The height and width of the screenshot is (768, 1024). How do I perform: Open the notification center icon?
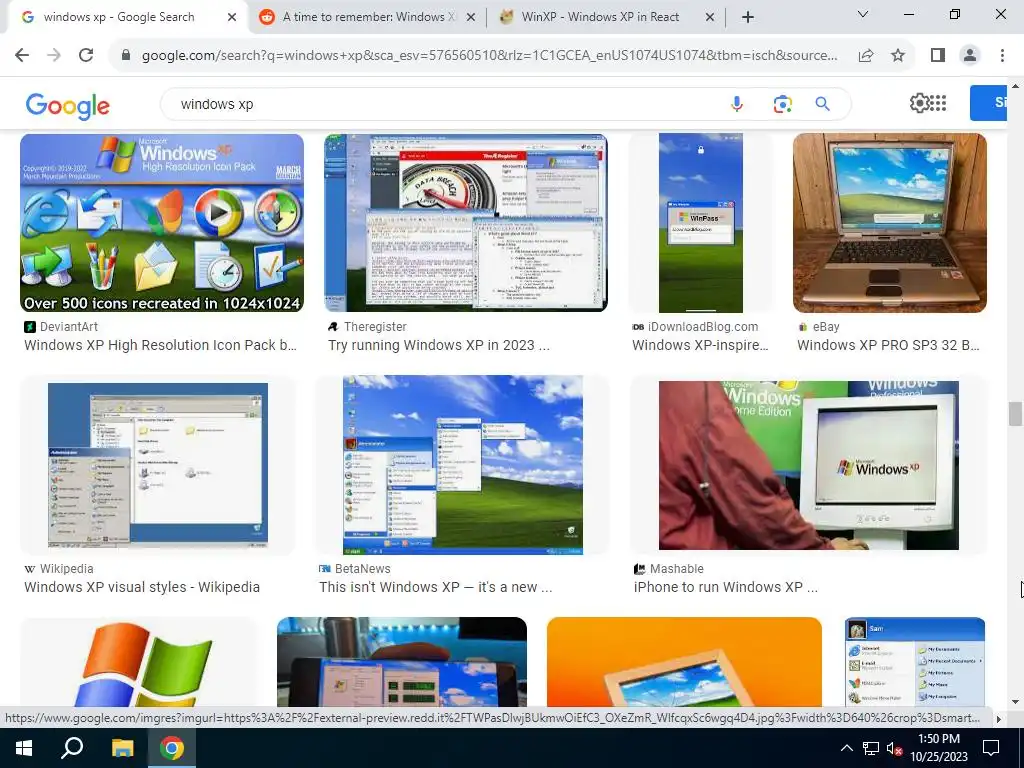(991, 748)
